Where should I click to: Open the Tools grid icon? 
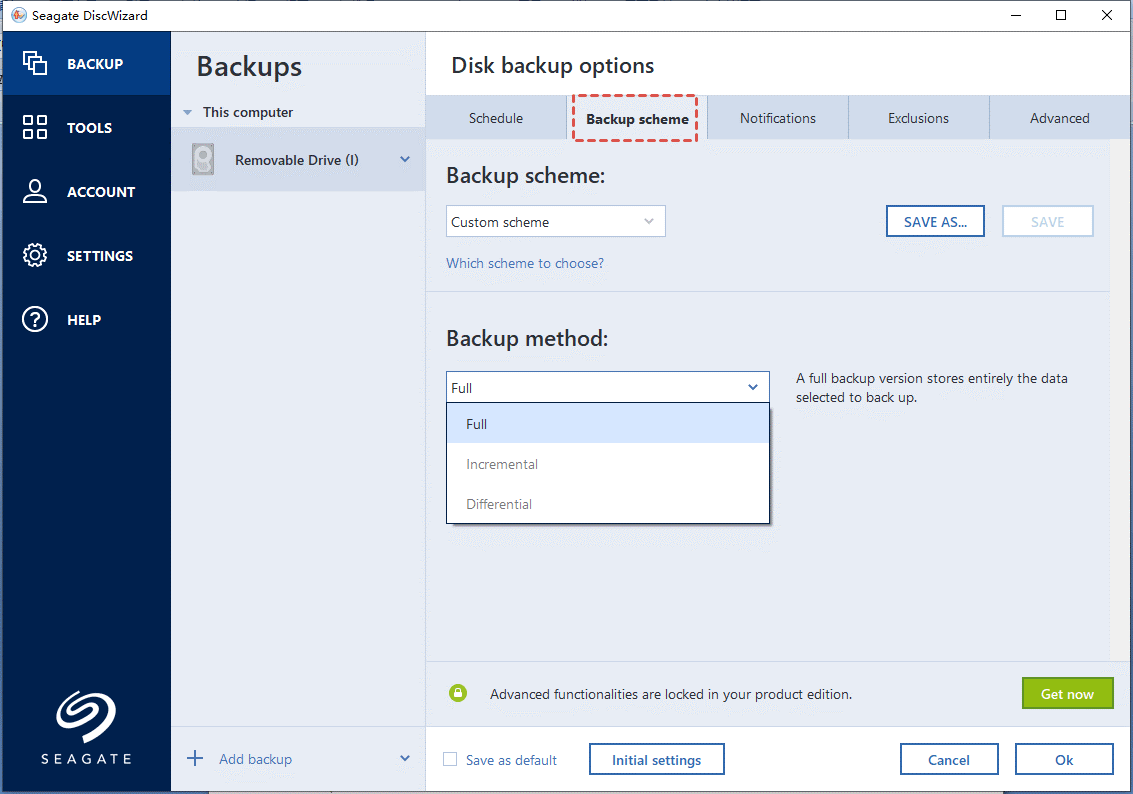(35, 127)
